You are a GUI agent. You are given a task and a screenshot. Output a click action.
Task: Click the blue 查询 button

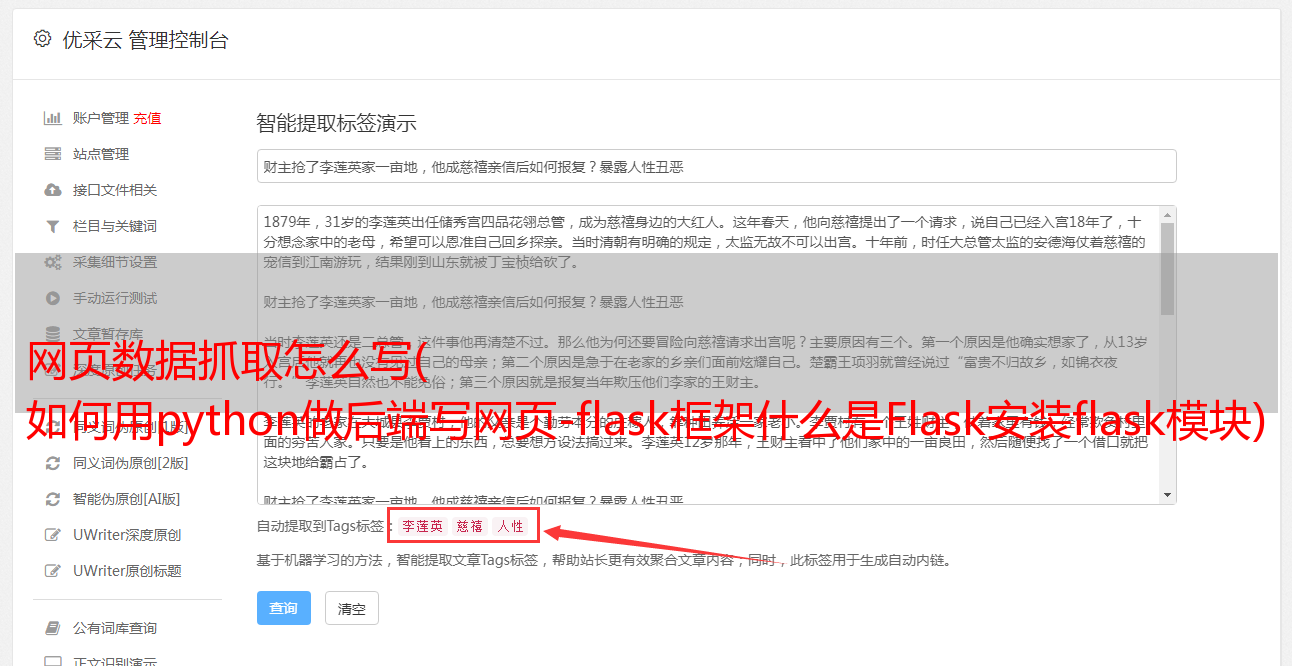pyautogui.click(x=284, y=608)
